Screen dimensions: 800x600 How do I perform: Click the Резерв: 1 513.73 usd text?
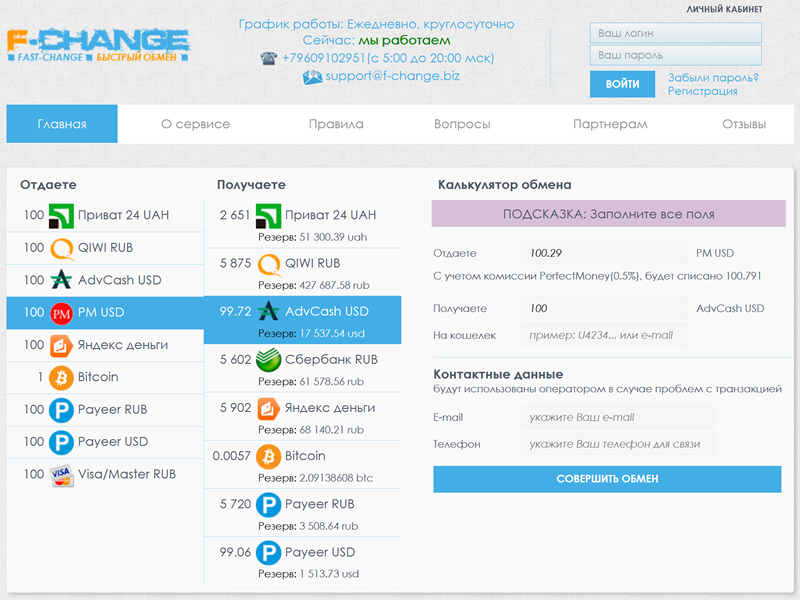308,574
